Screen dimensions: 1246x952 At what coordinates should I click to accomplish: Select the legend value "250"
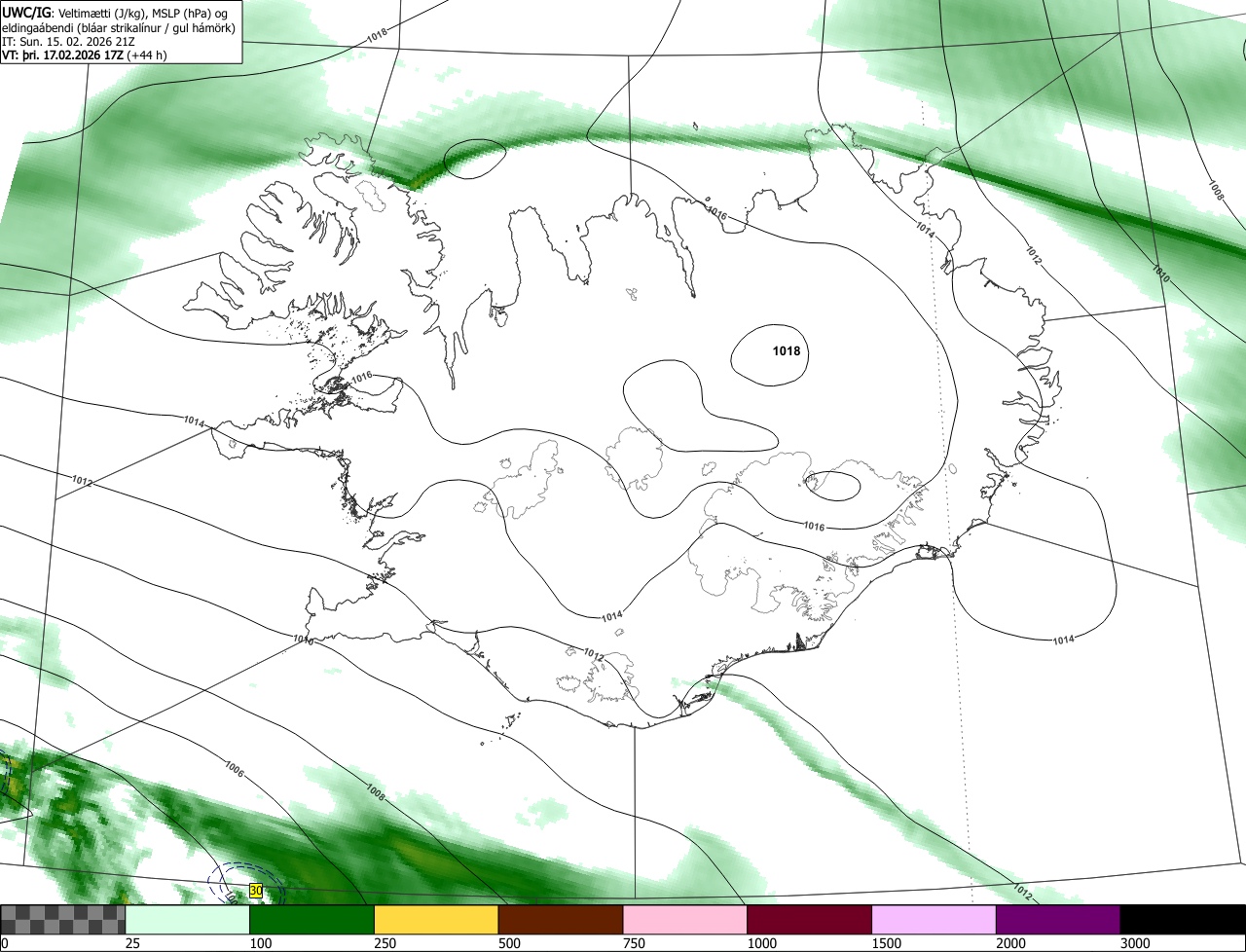tap(385, 943)
